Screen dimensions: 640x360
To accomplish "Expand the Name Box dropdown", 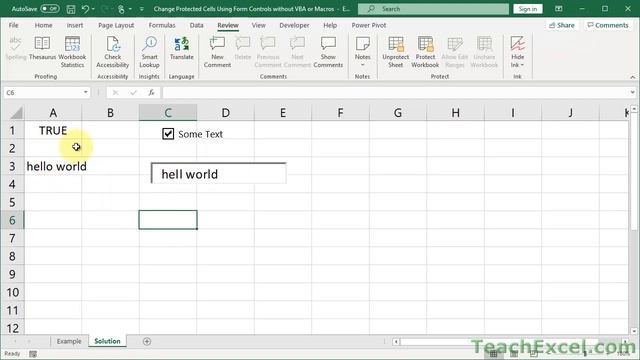I will pyautogui.click(x=85, y=92).
